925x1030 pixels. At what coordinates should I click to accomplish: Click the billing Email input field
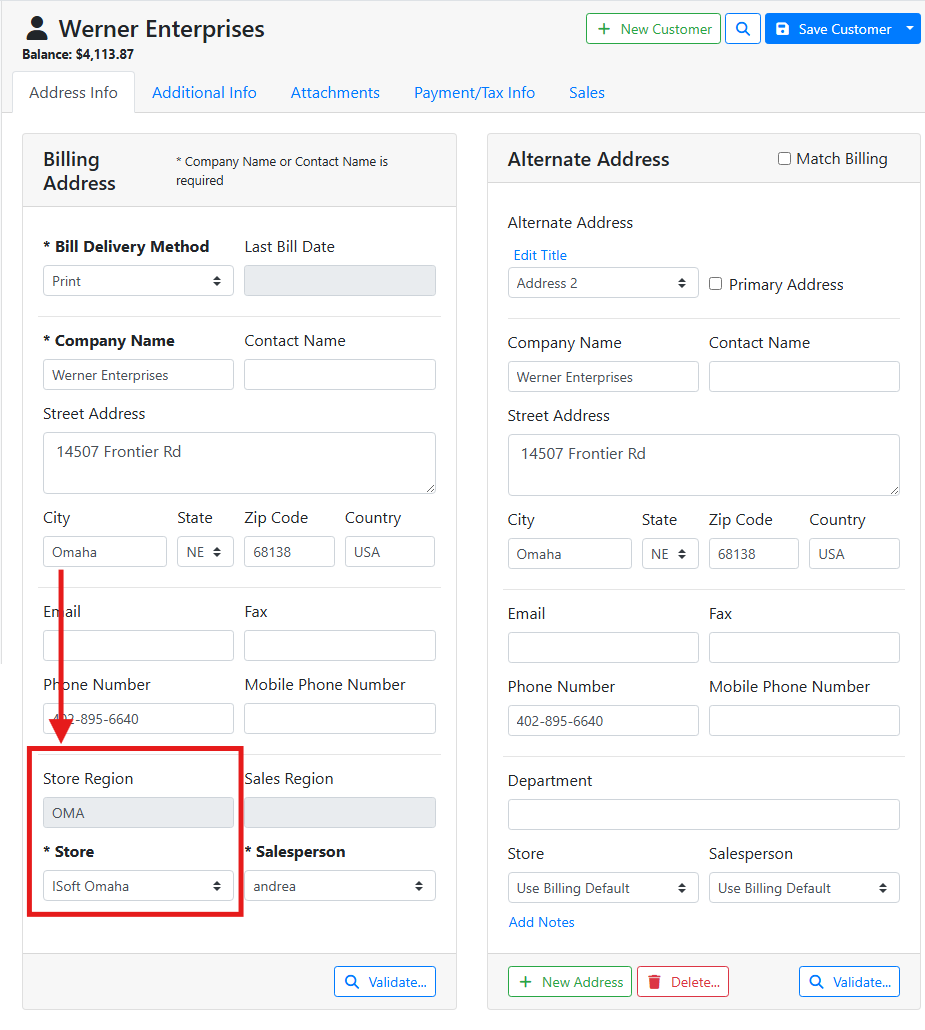click(x=138, y=645)
